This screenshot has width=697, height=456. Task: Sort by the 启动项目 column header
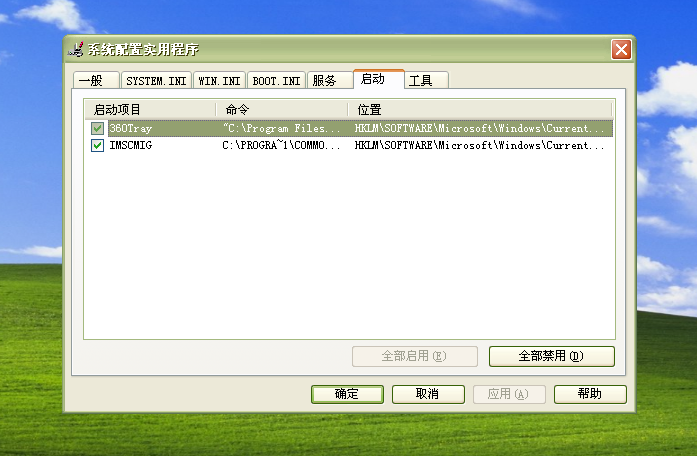pos(150,109)
